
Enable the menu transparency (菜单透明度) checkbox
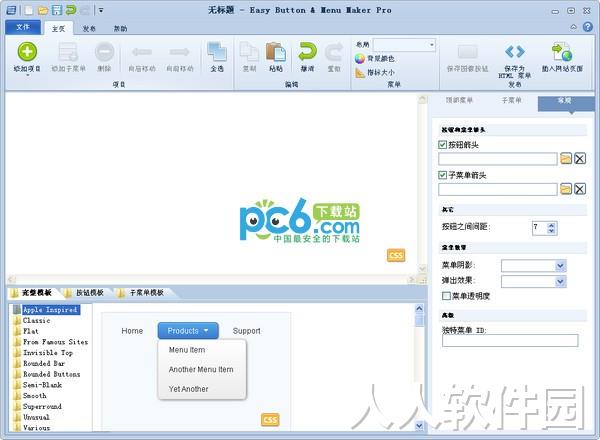(x=446, y=296)
